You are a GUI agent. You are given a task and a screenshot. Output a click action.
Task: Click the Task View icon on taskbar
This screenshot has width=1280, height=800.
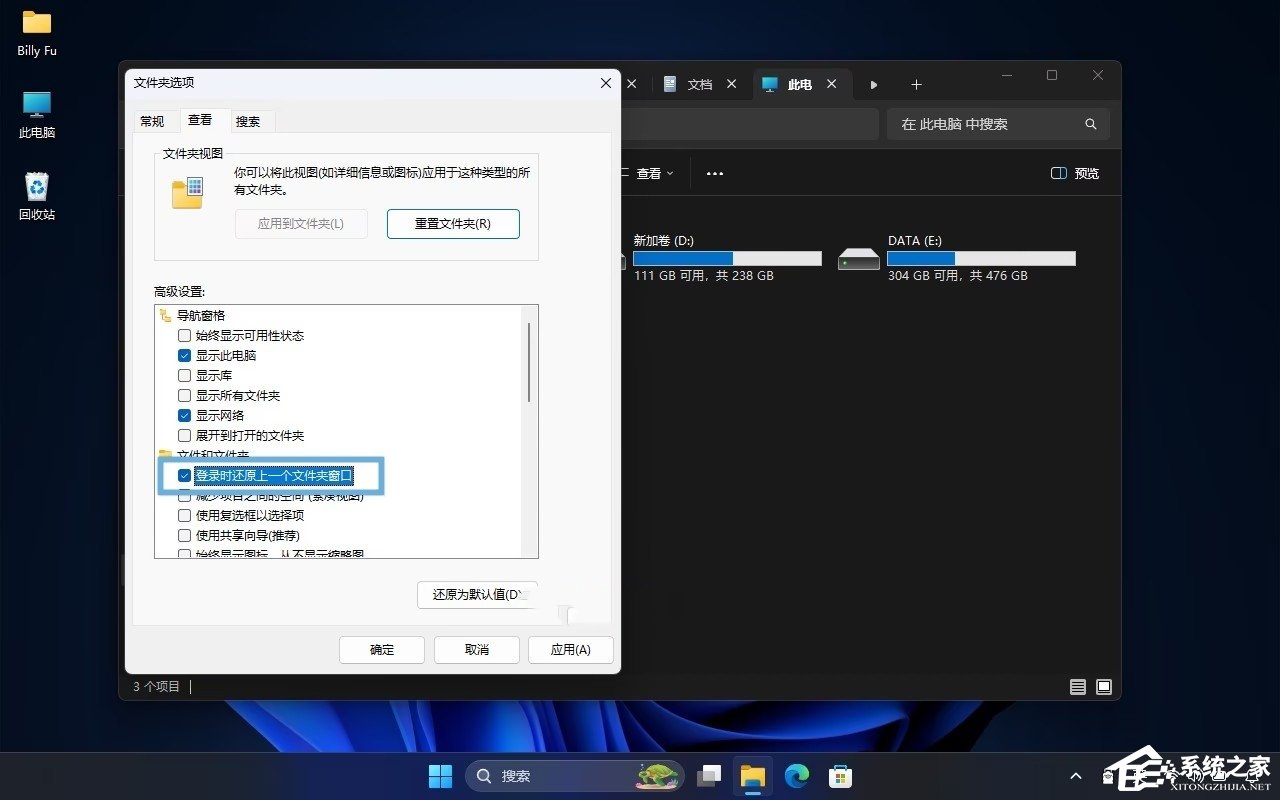(x=709, y=775)
